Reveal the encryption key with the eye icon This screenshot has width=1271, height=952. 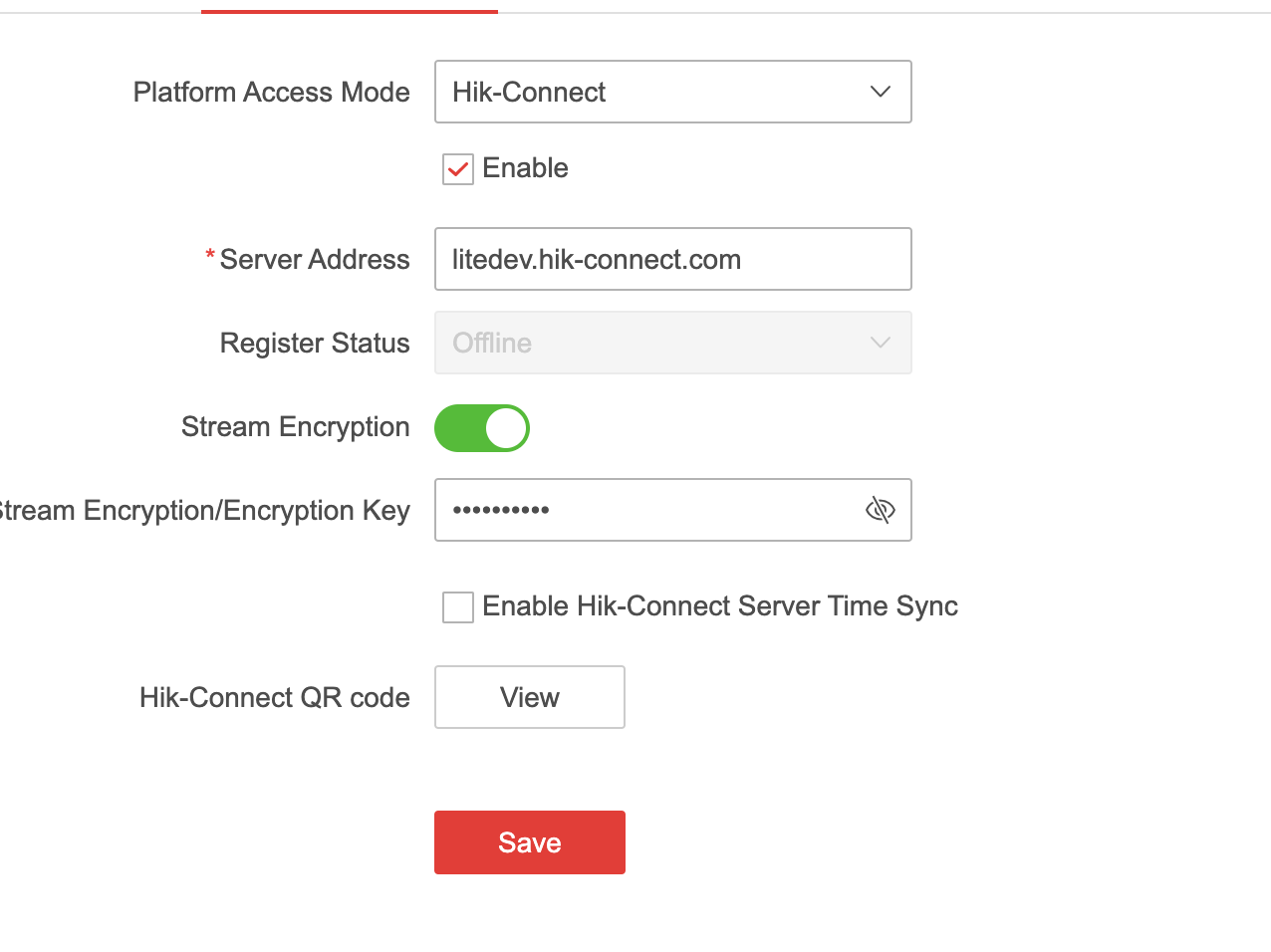tap(880, 510)
